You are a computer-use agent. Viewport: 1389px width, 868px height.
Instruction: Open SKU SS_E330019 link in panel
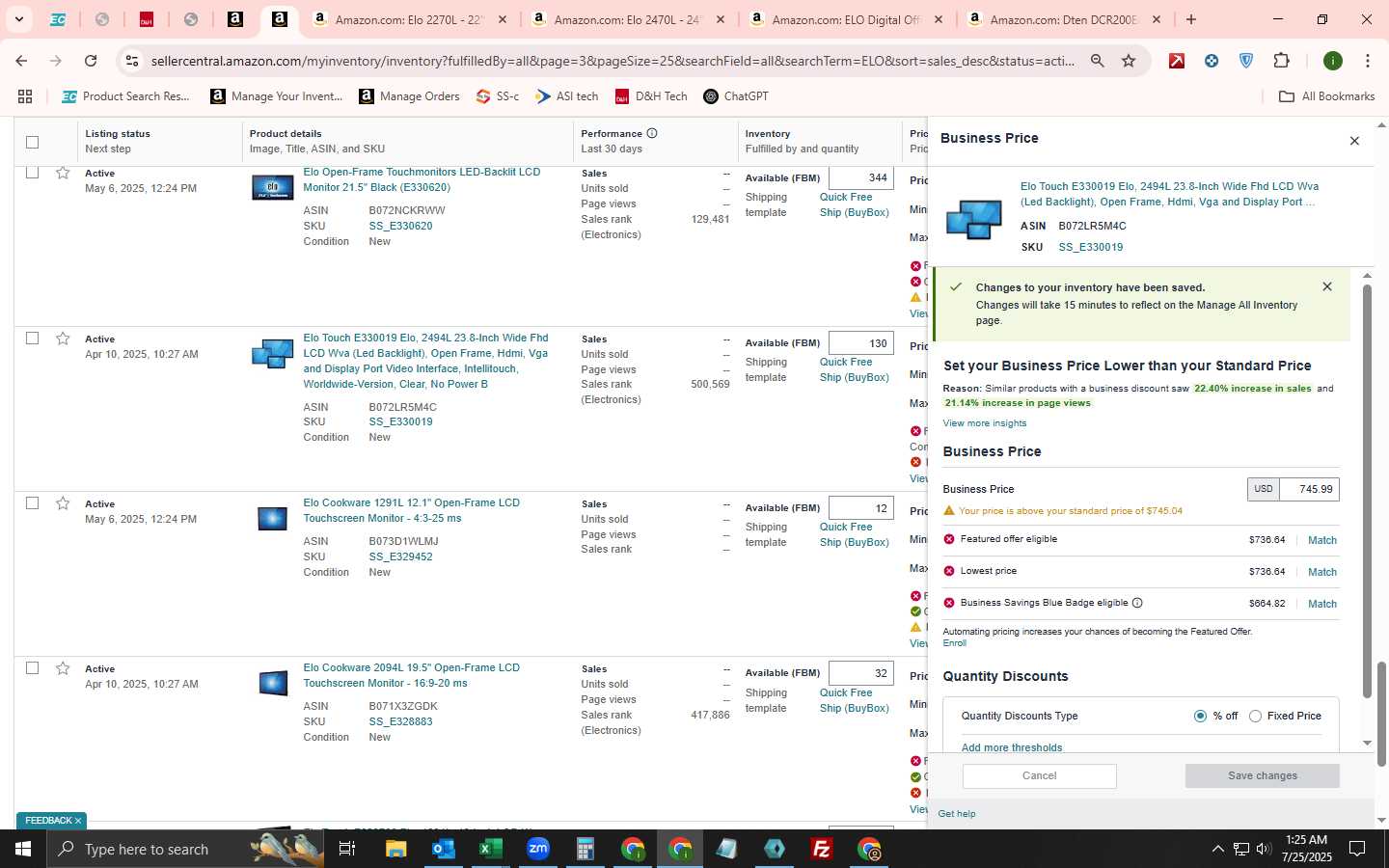click(x=1090, y=247)
